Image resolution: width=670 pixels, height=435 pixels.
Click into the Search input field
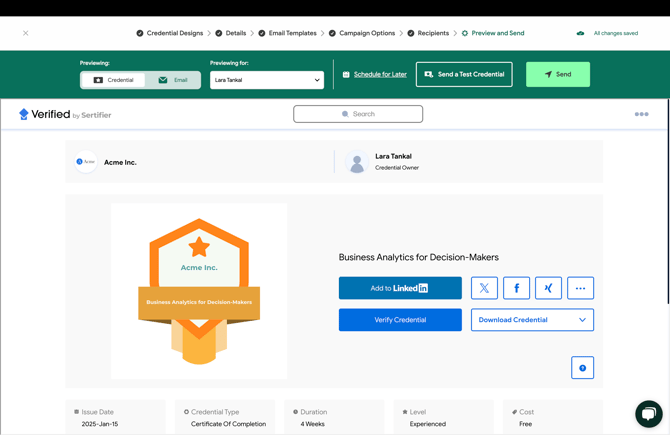point(358,114)
